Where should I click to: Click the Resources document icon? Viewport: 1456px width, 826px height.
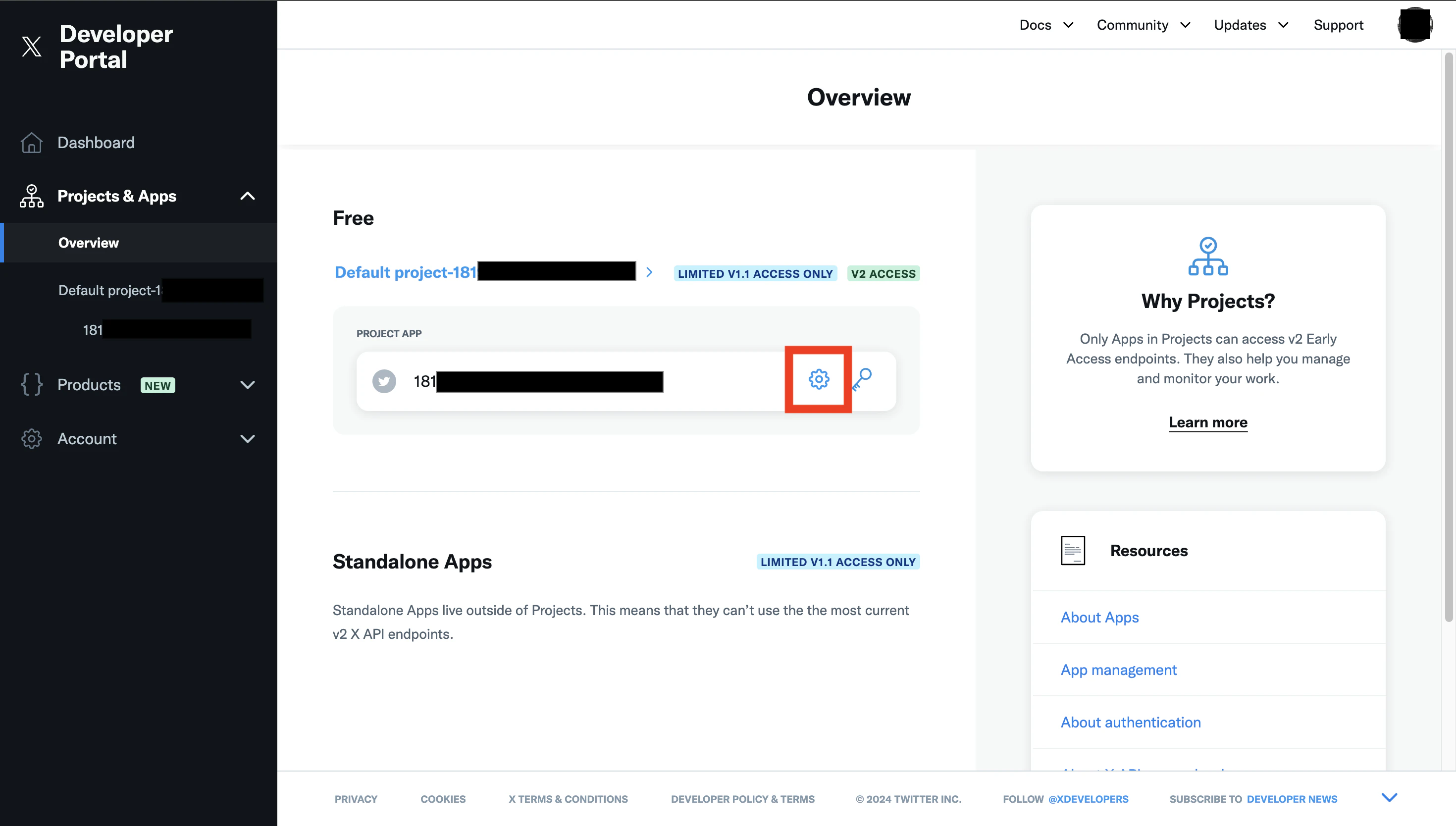(x=1073, y=550)
